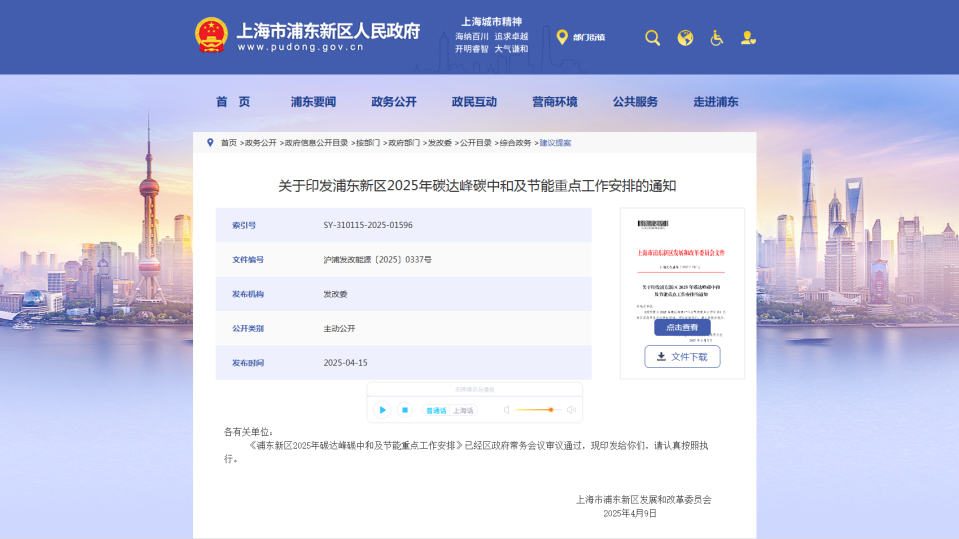Click the globe language icon
The image size is (959, 539).
point(685,38)
